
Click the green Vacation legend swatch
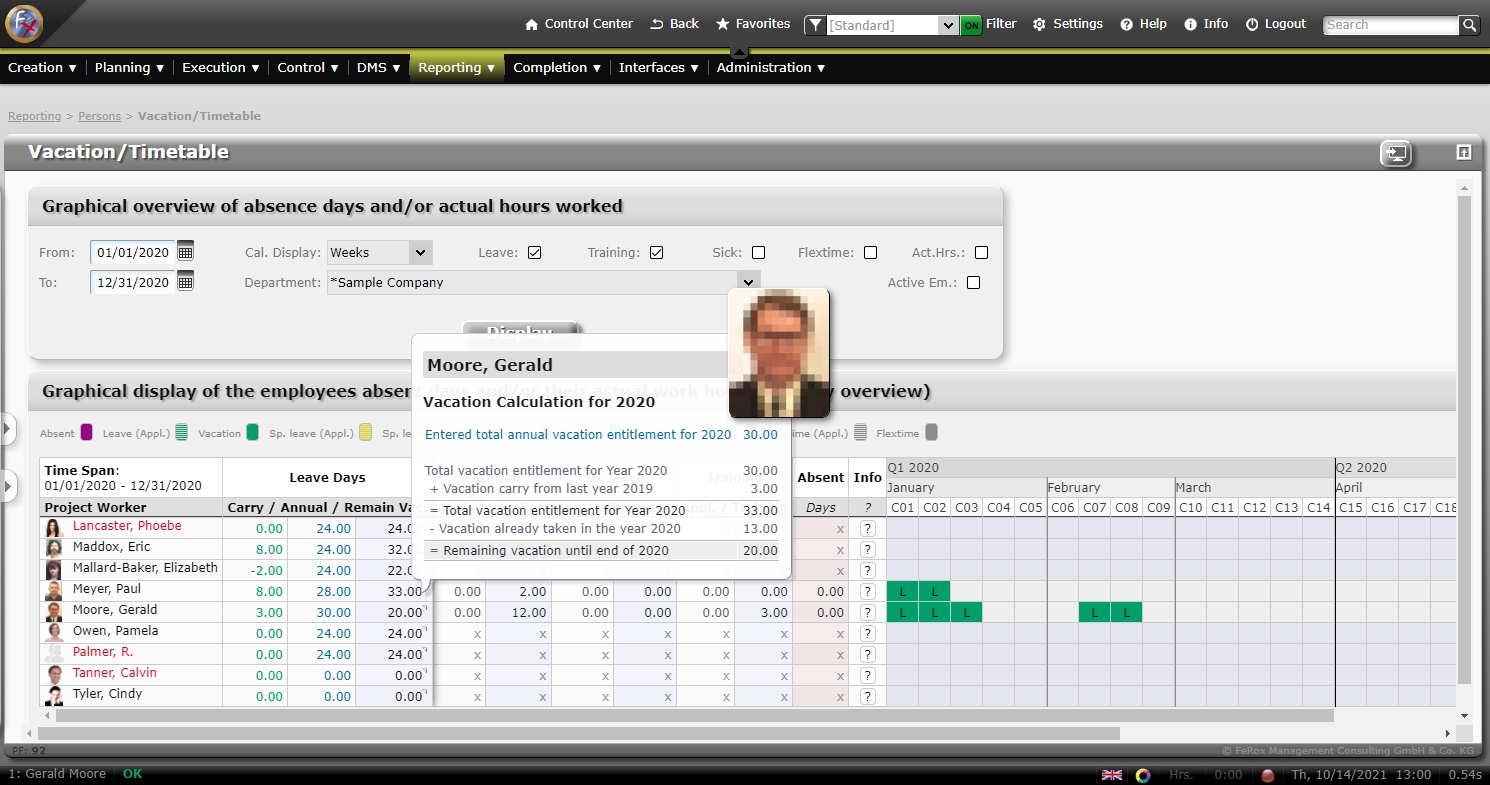tap(252, 433)
